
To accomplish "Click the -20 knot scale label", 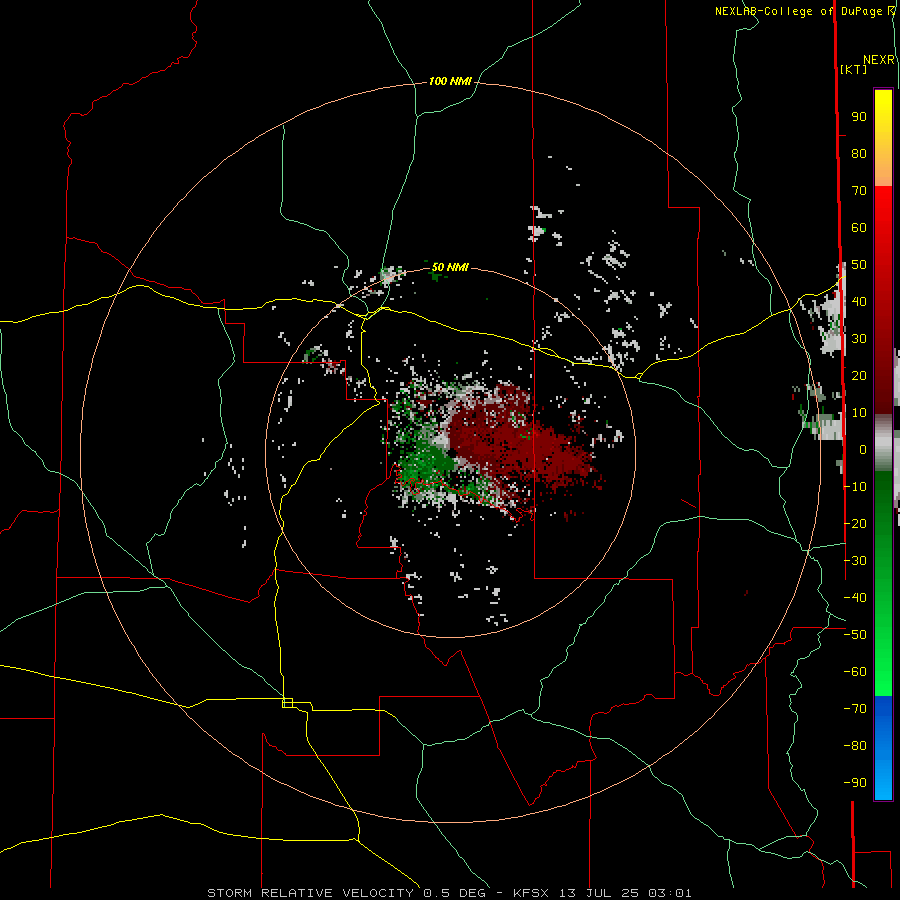I will 855,524.
